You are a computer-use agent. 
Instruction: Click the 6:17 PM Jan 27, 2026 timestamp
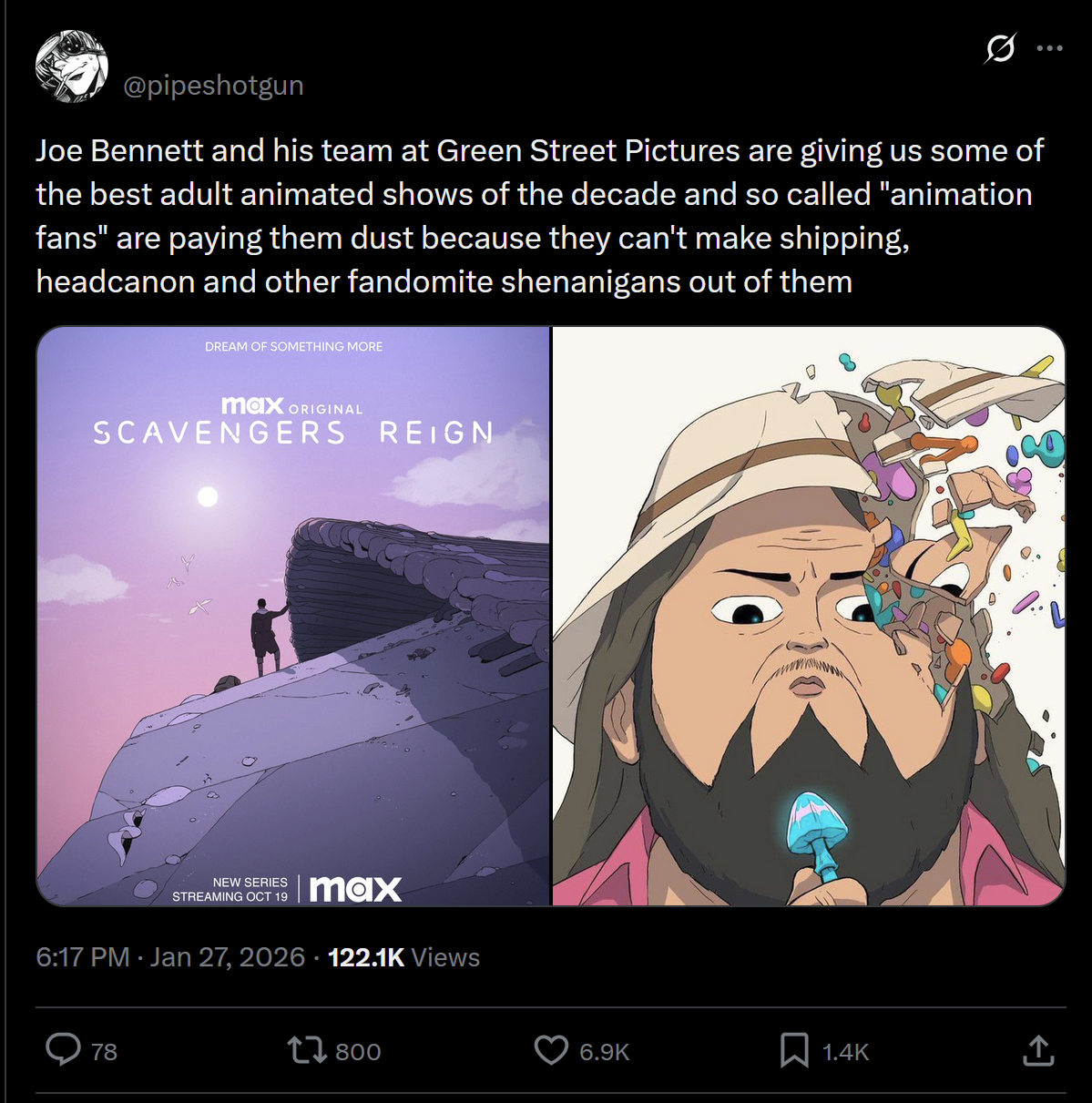(x=170, y=957)
